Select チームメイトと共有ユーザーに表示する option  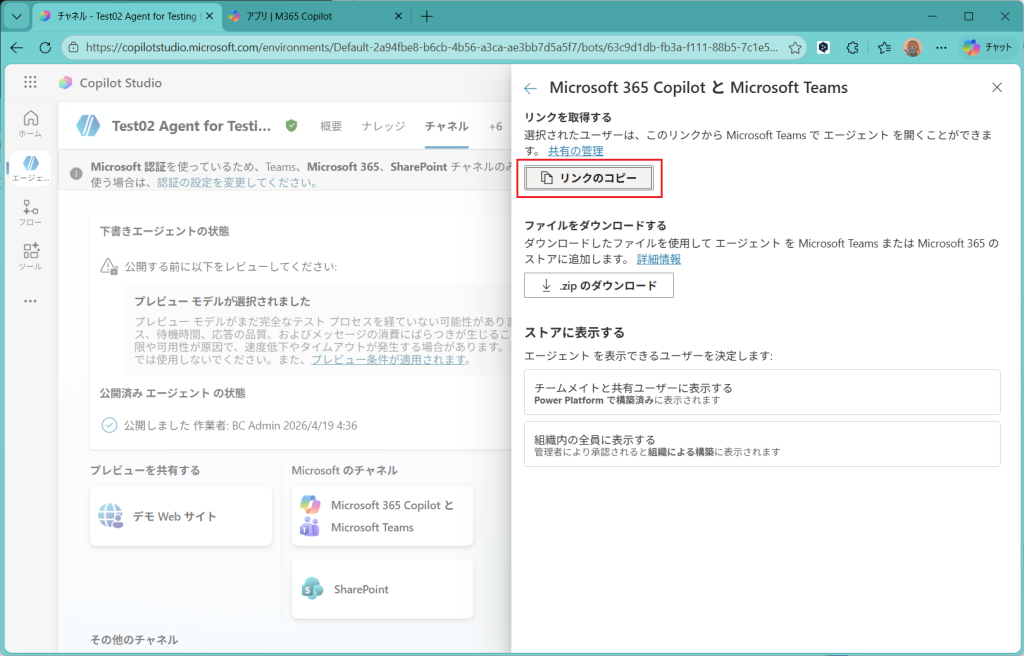761,392
